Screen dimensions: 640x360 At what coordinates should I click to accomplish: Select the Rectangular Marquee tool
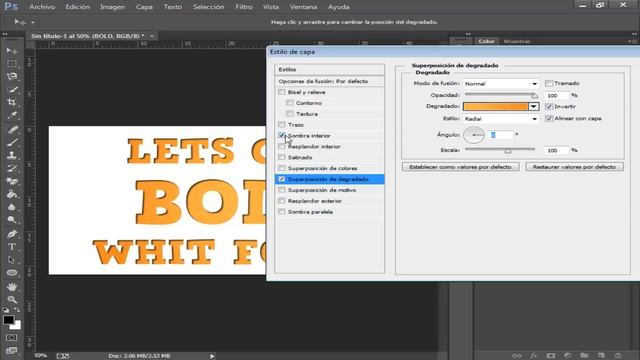point(11,64)
